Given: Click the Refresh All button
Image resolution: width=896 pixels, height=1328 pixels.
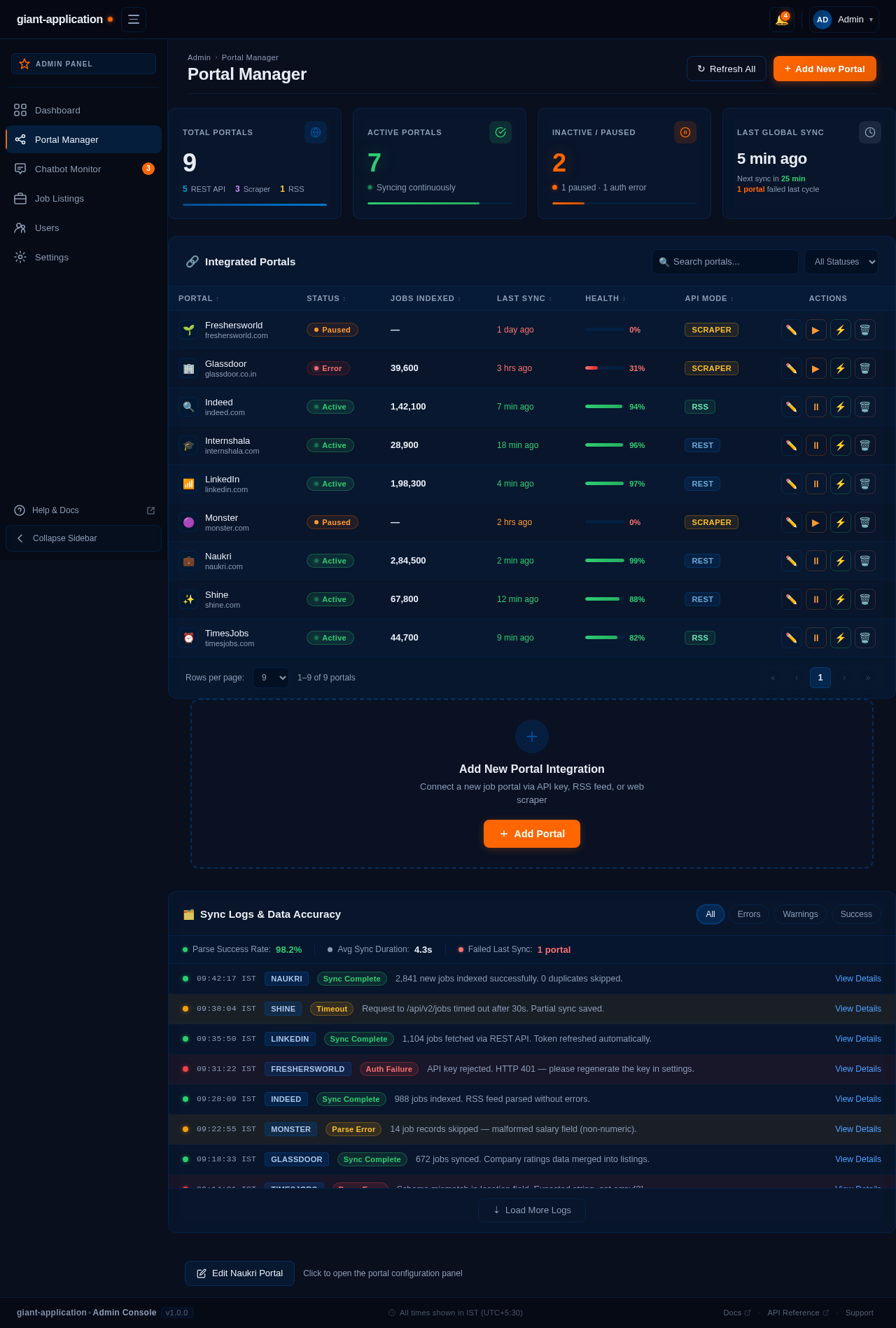Looking at the screenshot, I should pos(727,69).
